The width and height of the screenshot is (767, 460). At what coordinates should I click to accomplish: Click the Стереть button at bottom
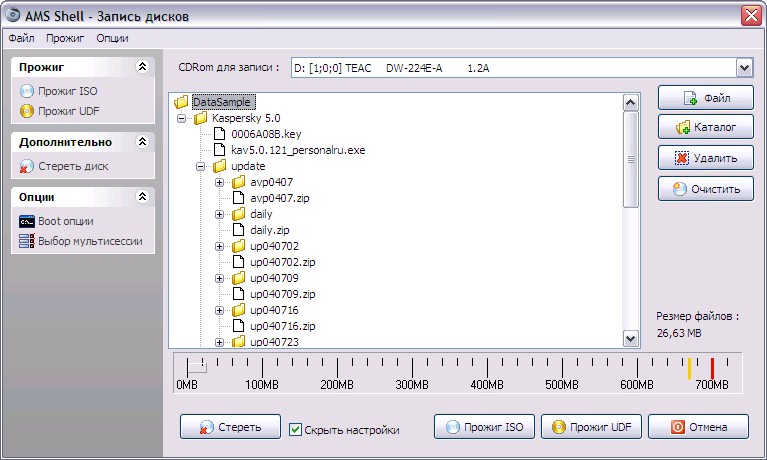(x=230, y=427)
